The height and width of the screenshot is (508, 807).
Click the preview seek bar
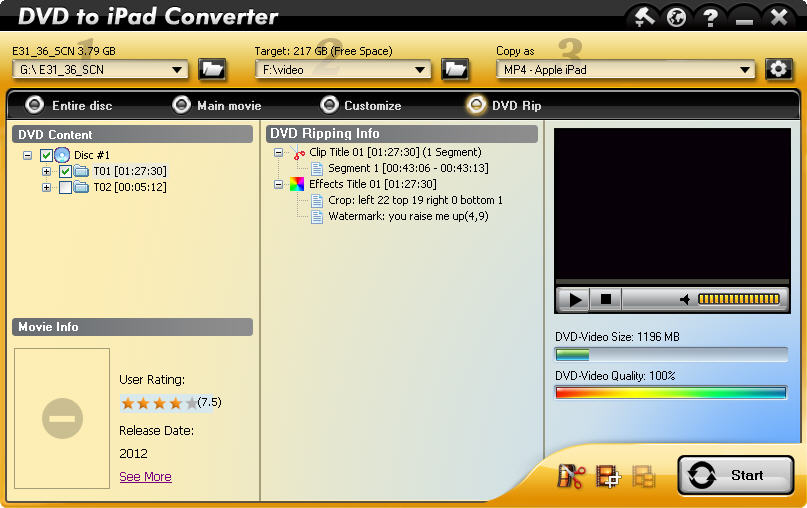pos(672,282)
